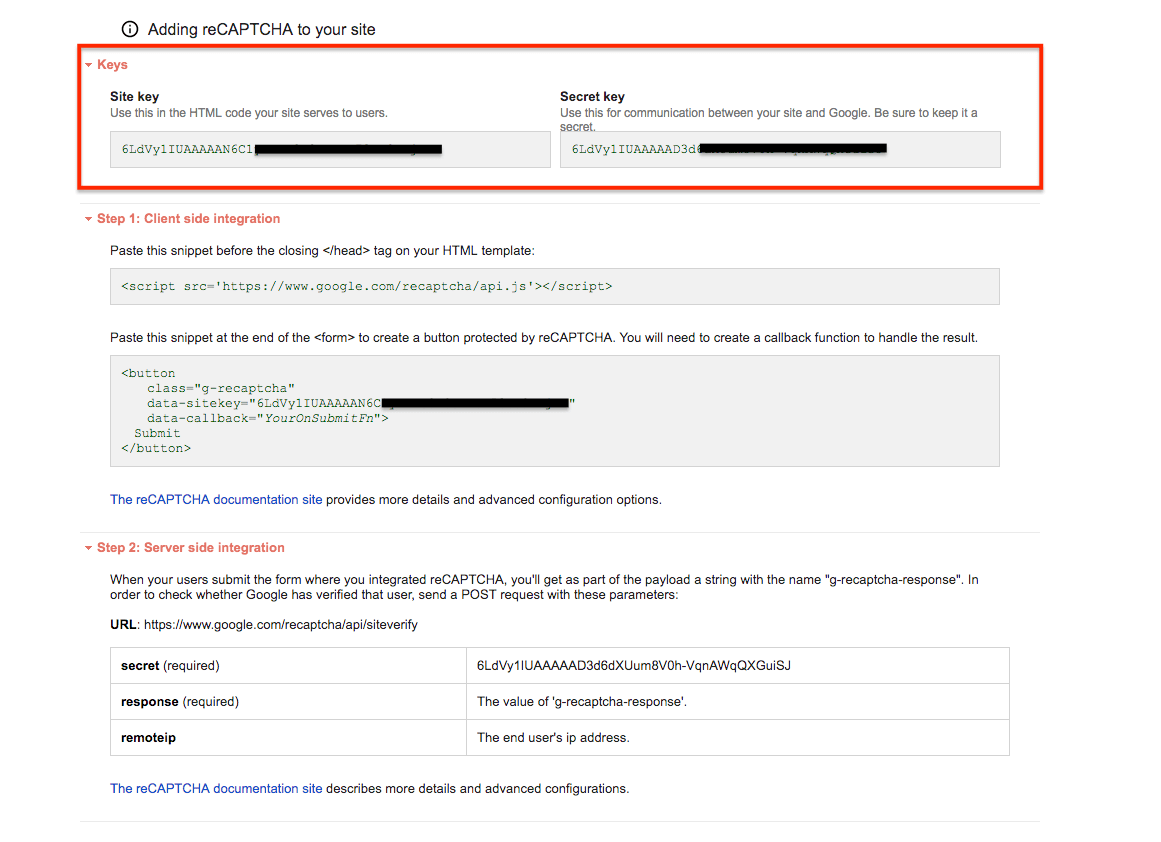Click the info icon beside Adding reCAPTCHA heading
Image resolution: width=1161 pixels, height=842 pixels.
(x=130, y=29)
